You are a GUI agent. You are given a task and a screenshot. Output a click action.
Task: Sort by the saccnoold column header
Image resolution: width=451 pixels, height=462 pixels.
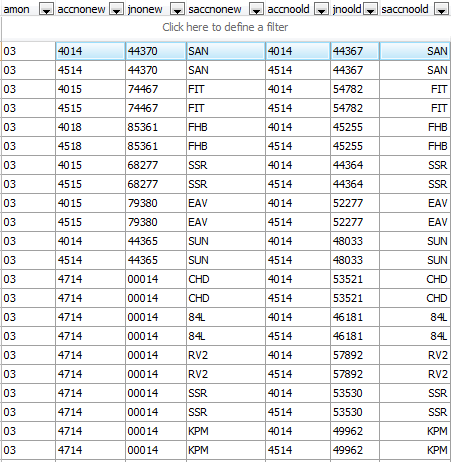[x=405, y=9]
